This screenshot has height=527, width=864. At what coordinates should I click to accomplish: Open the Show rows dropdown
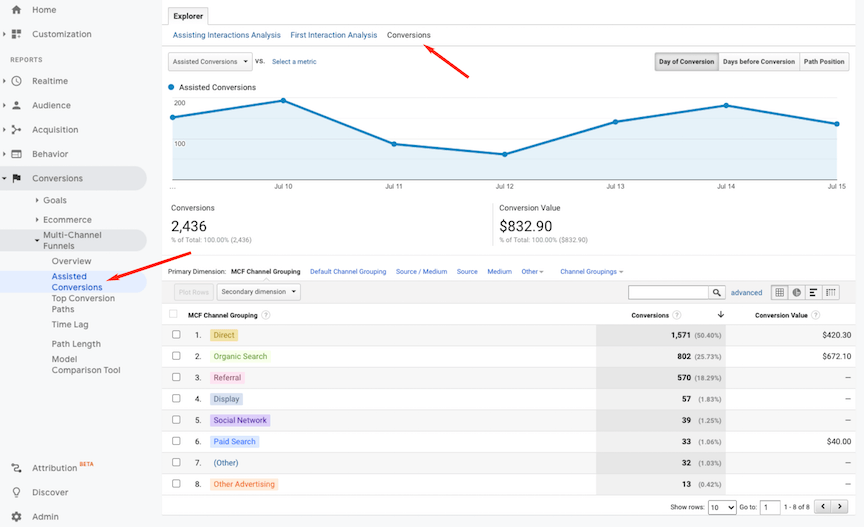click(x=722, y=507)
